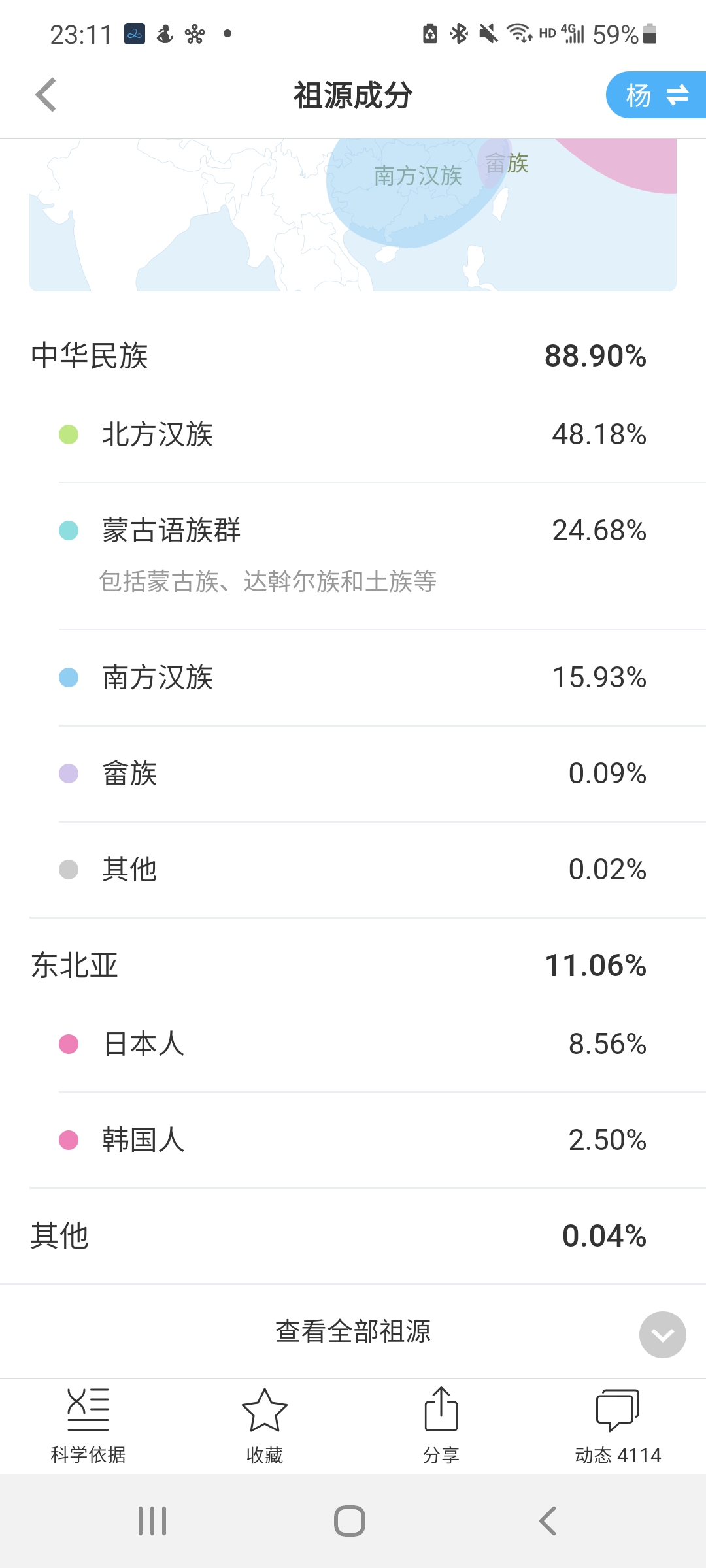Open 蒙古语族群 24.68% row
This screenshot has width=706, height=1568.
point(353,555)
